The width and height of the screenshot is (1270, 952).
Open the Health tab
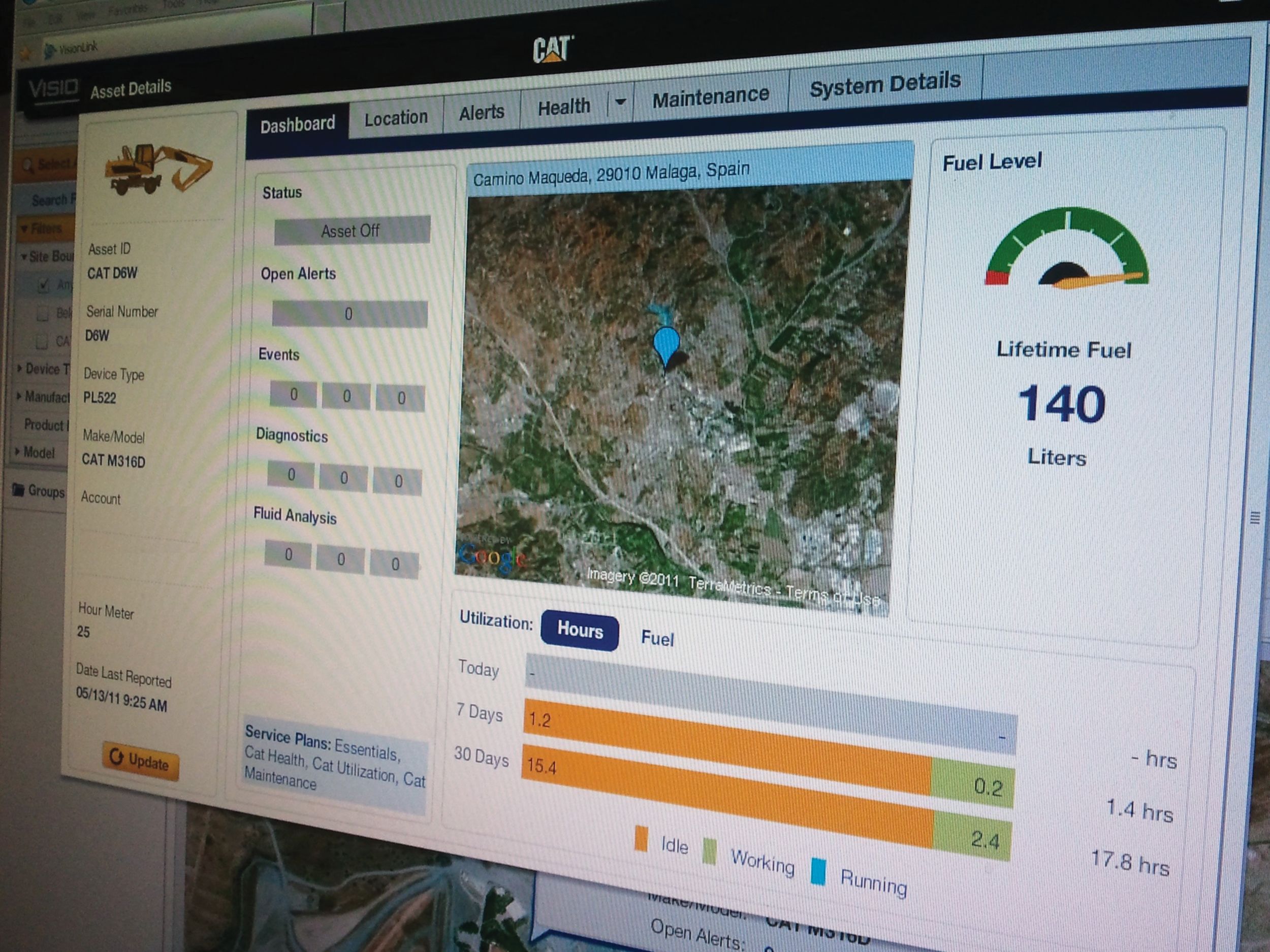564,107
